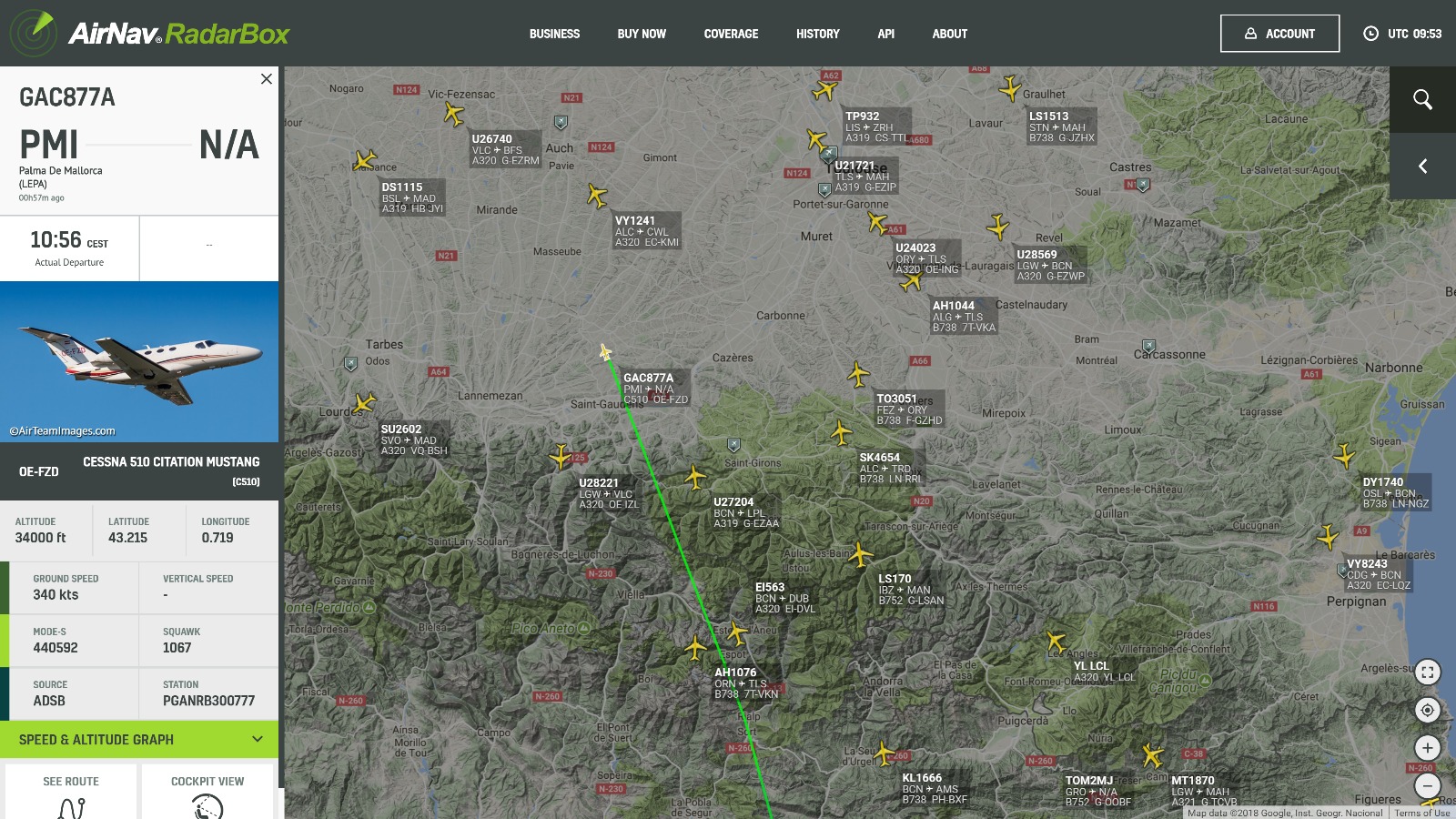1456x819 pixels.
Task: Click the SEE ROUTE button
Action: (71, 792)
